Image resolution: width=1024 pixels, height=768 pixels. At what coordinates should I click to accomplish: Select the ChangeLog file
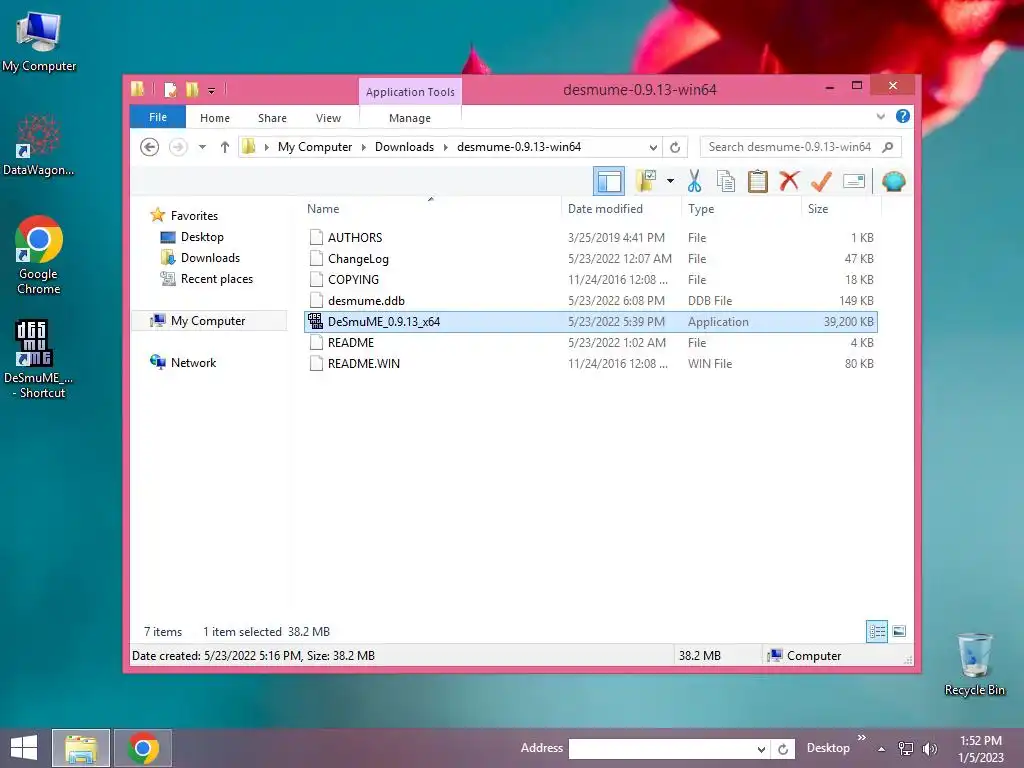[x=591, y=259]
